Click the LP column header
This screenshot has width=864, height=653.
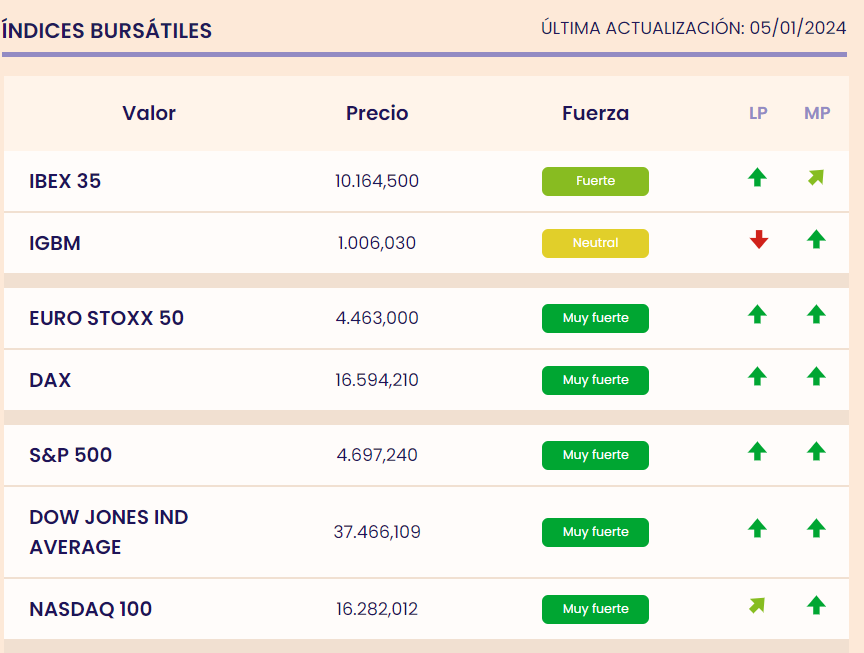tap(758, 113)
